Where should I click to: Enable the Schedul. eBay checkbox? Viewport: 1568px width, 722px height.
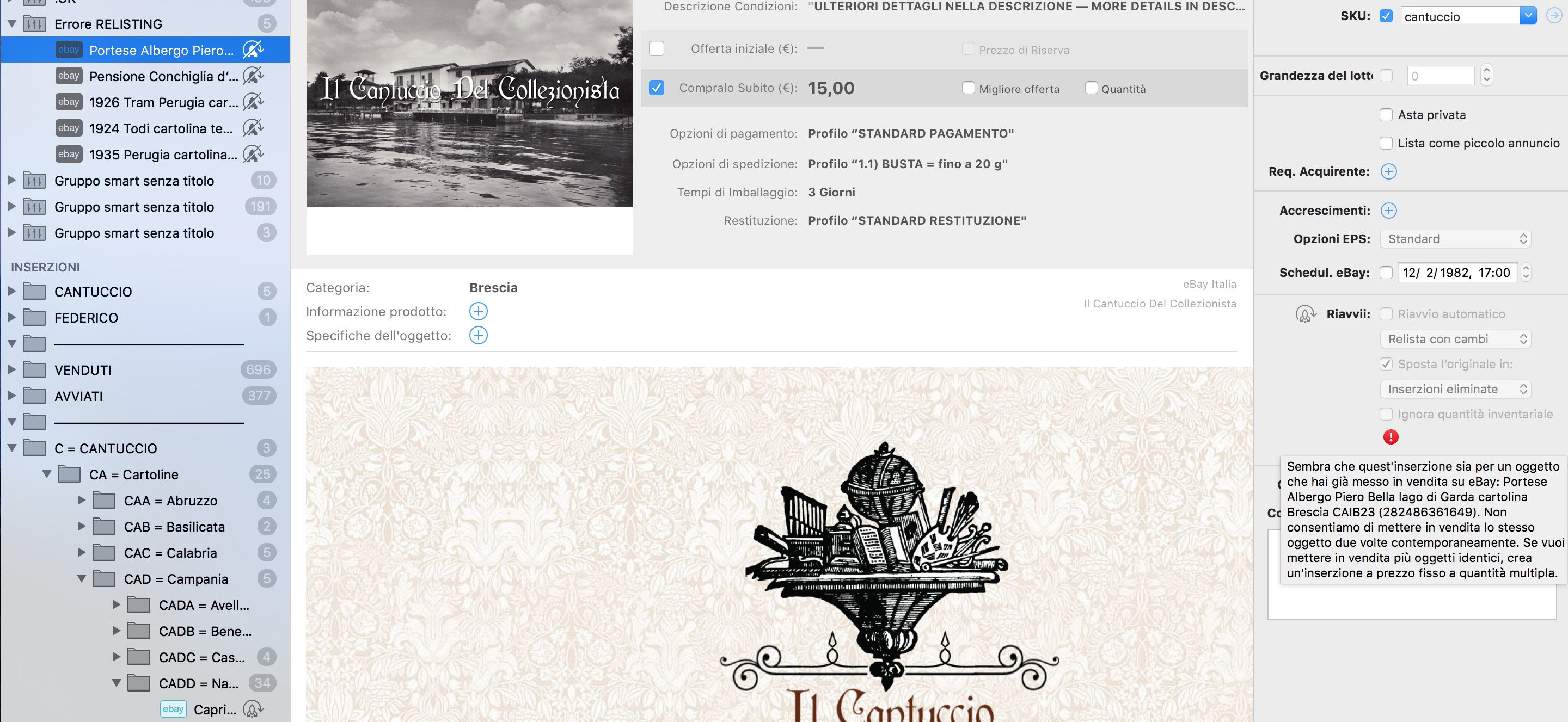(x=1386, y=273)
